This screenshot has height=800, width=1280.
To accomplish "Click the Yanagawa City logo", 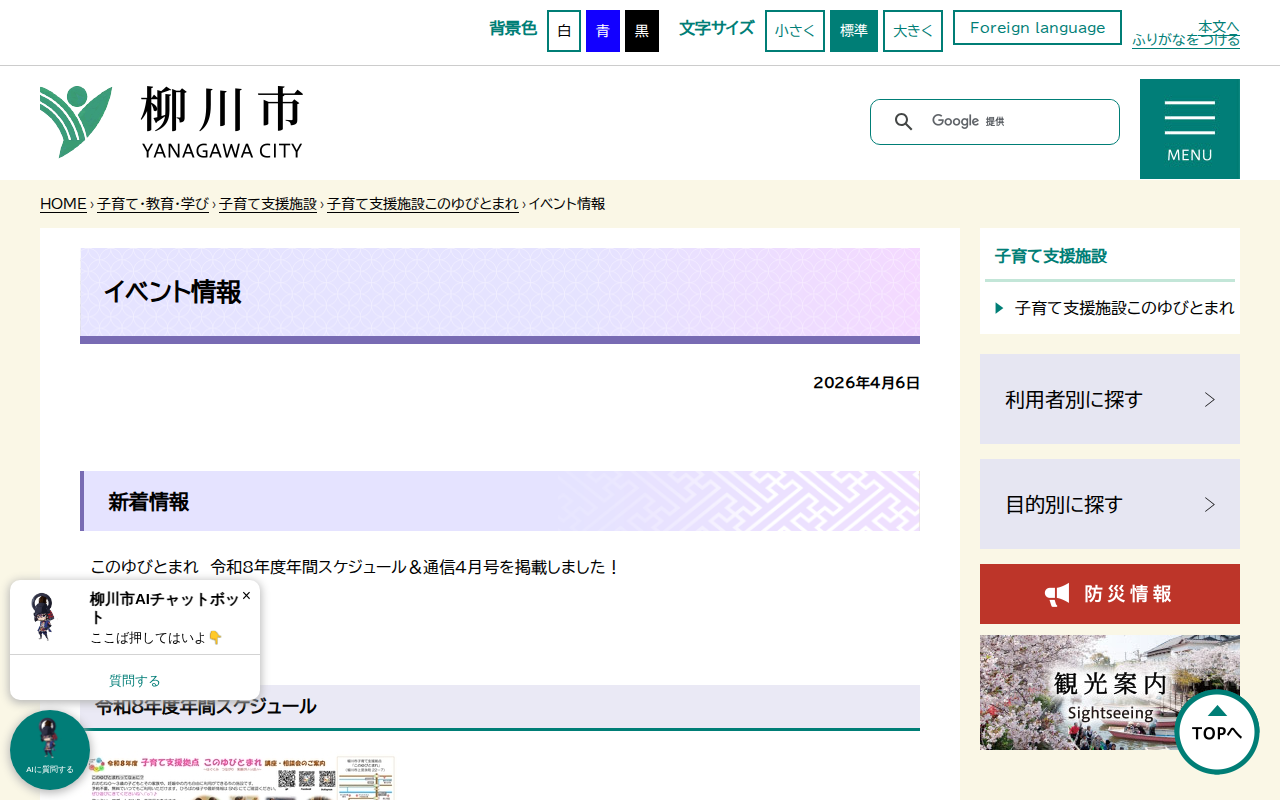I will pyautogui.click(x=170, y=120).
